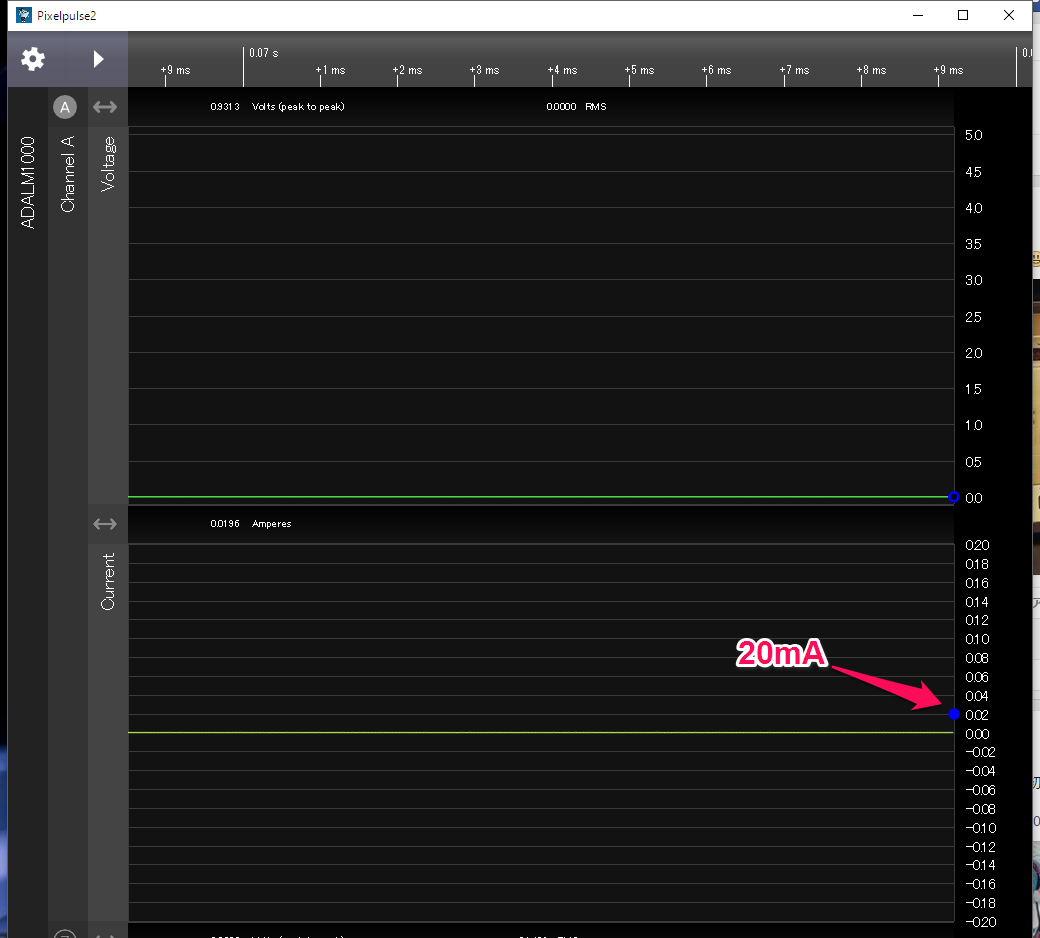
Task: Click the double-arrow icon above Current
Action: (105, 524)
